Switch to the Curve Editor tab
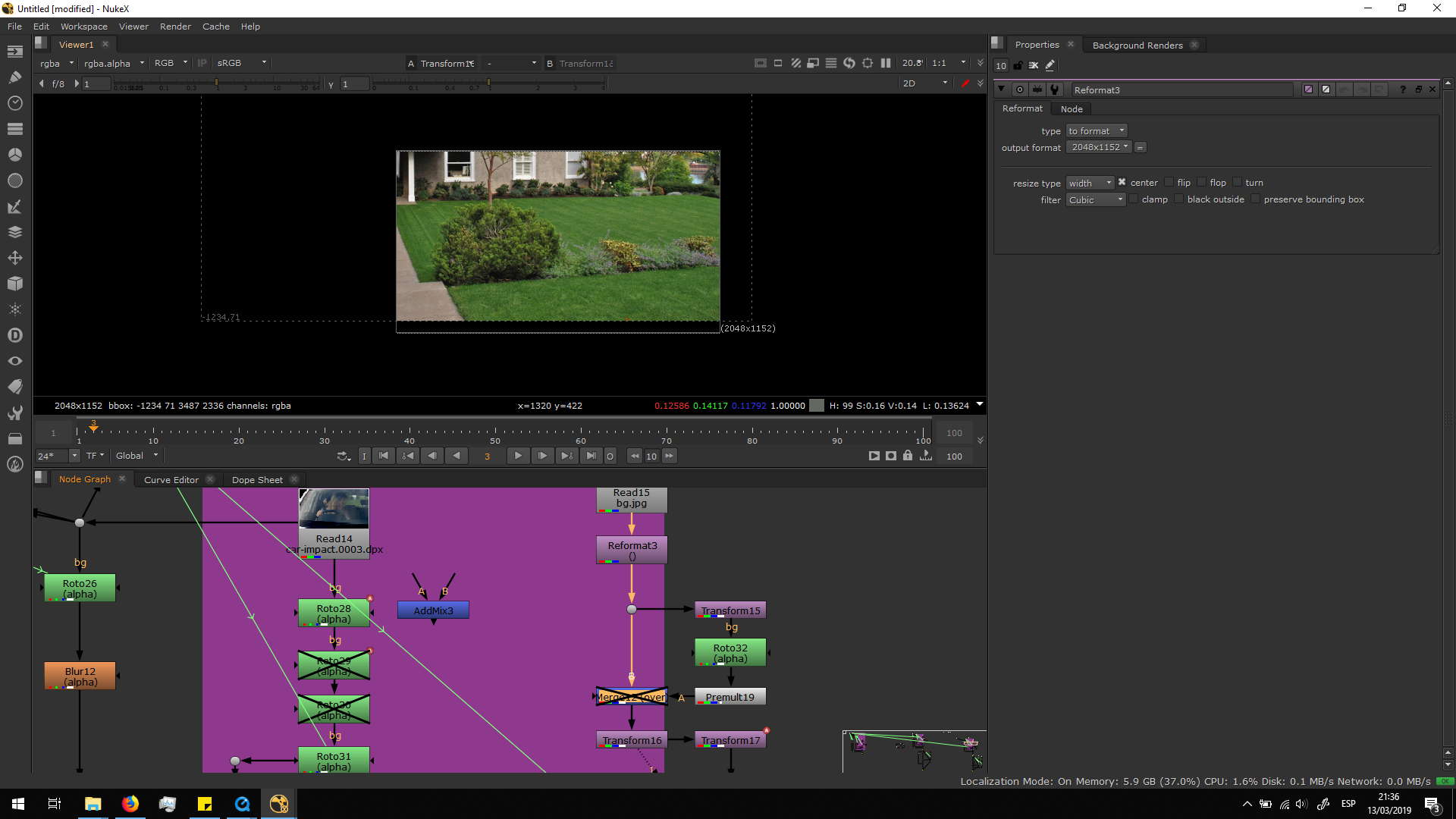Screen dimensions: 1456x819 (x=171, y=480)
